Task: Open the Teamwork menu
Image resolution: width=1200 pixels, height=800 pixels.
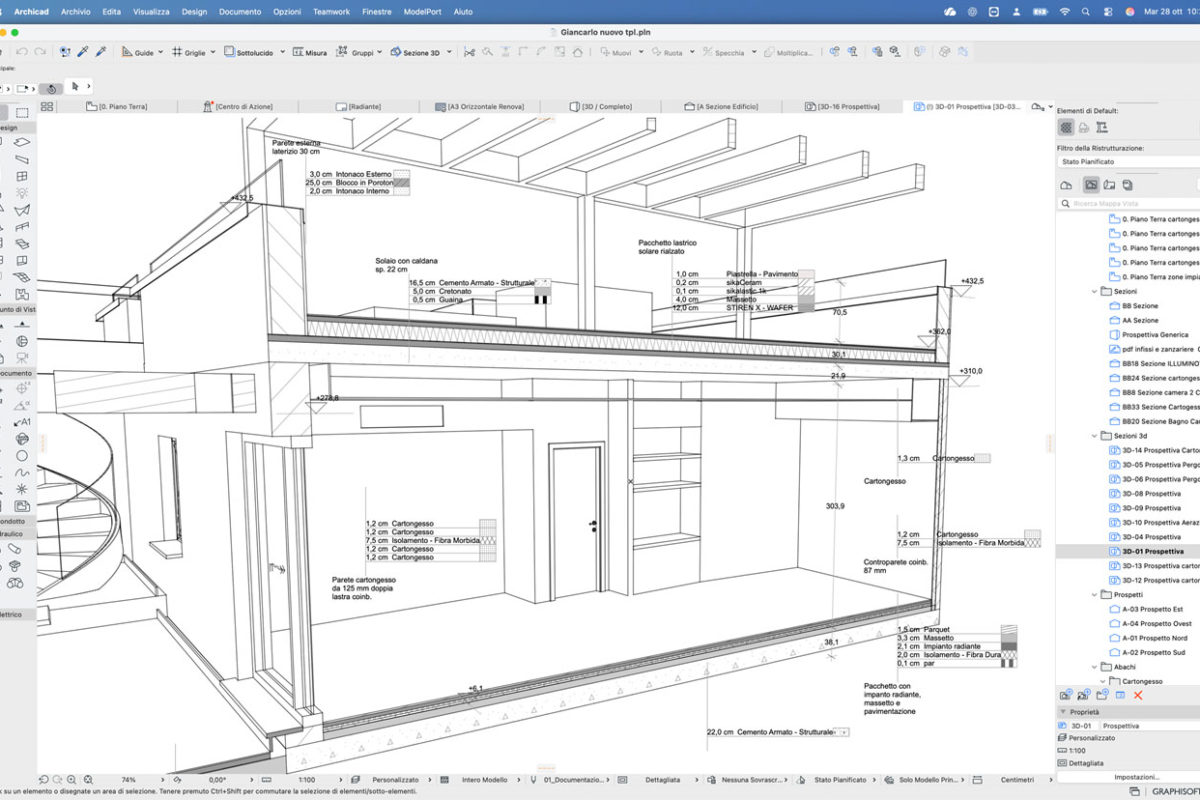Action: point(331,11)
